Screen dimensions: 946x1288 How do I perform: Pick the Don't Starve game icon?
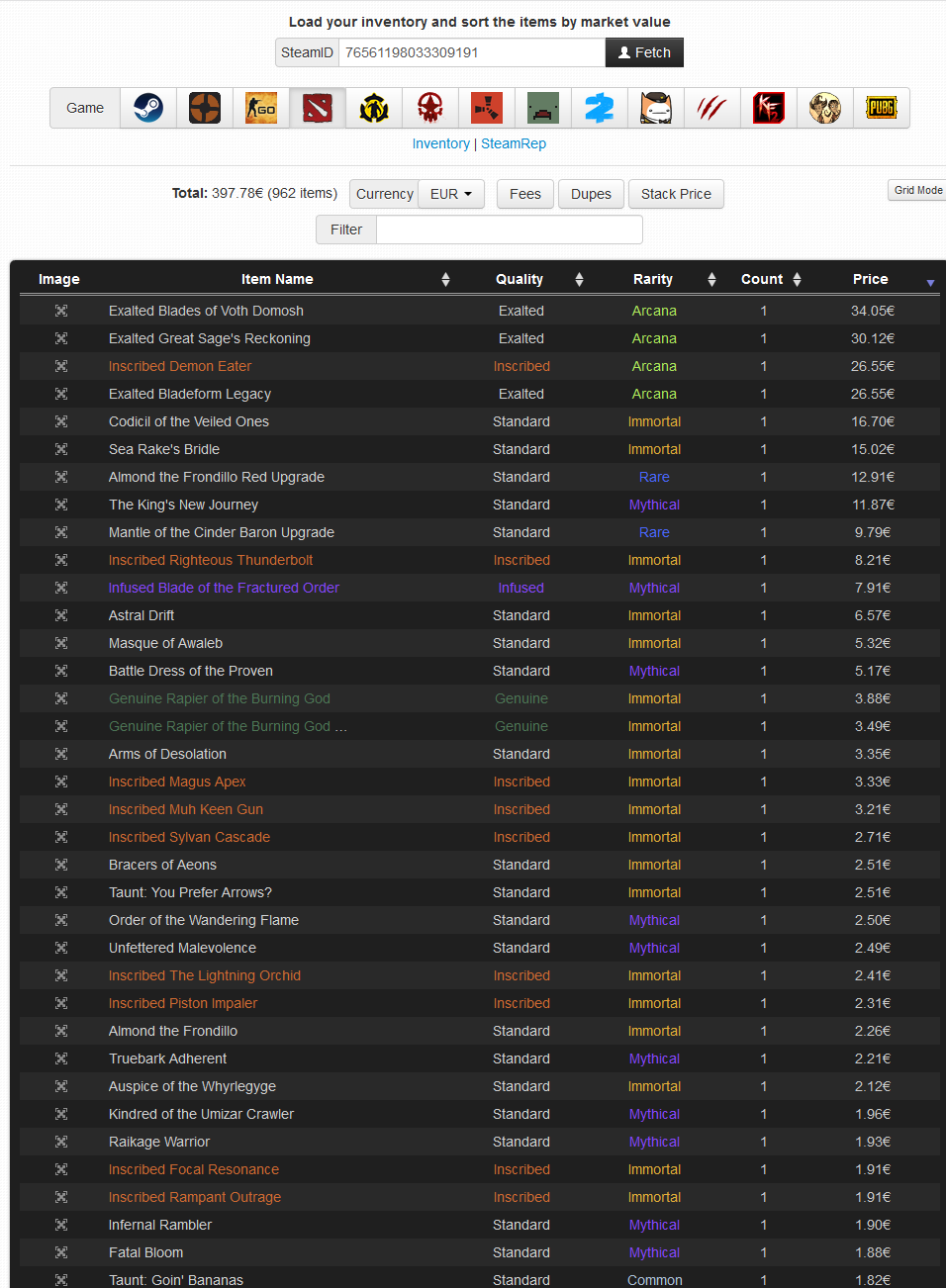click(x=824, y=108)
